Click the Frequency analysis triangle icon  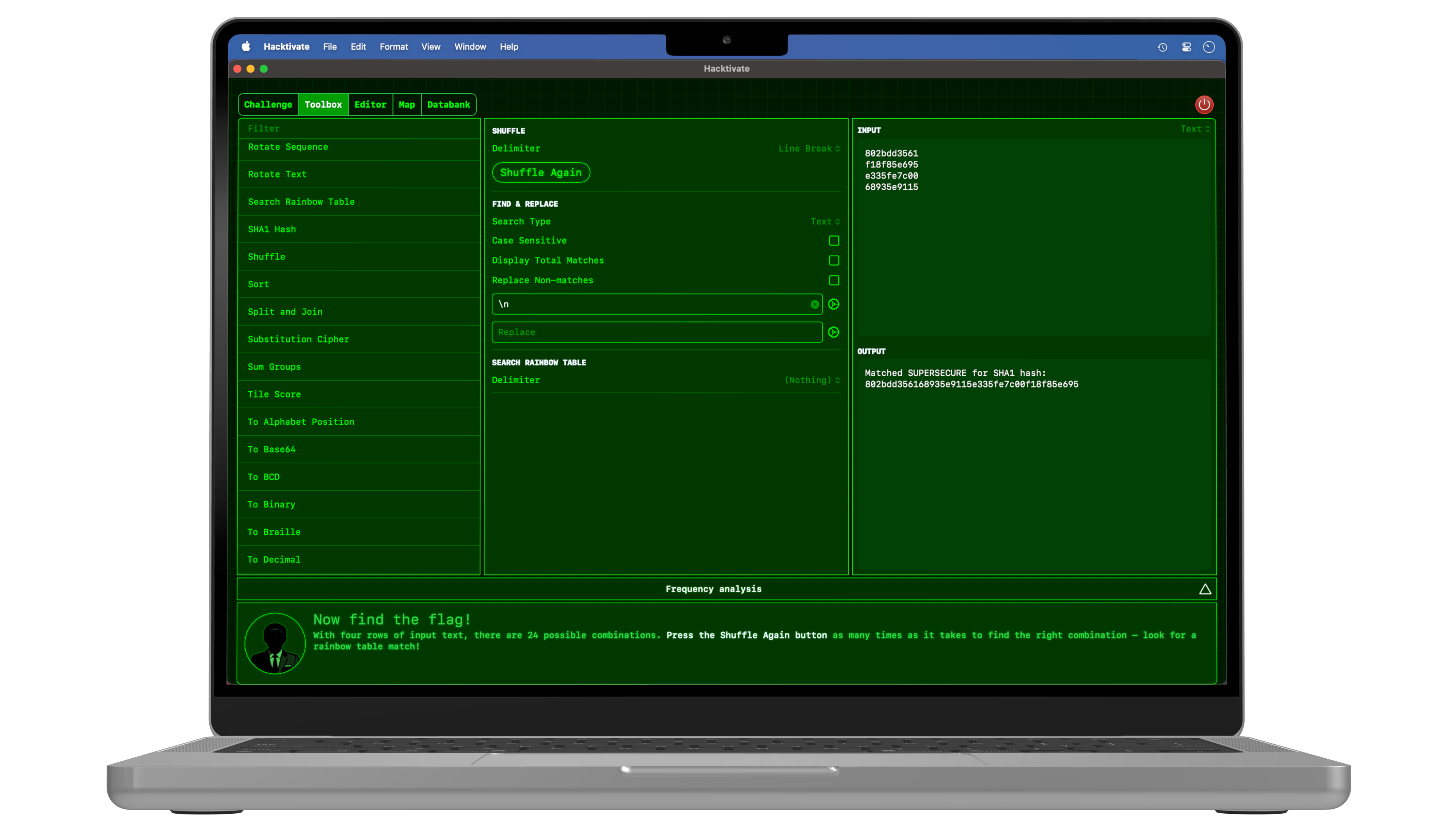point(1205,589)
